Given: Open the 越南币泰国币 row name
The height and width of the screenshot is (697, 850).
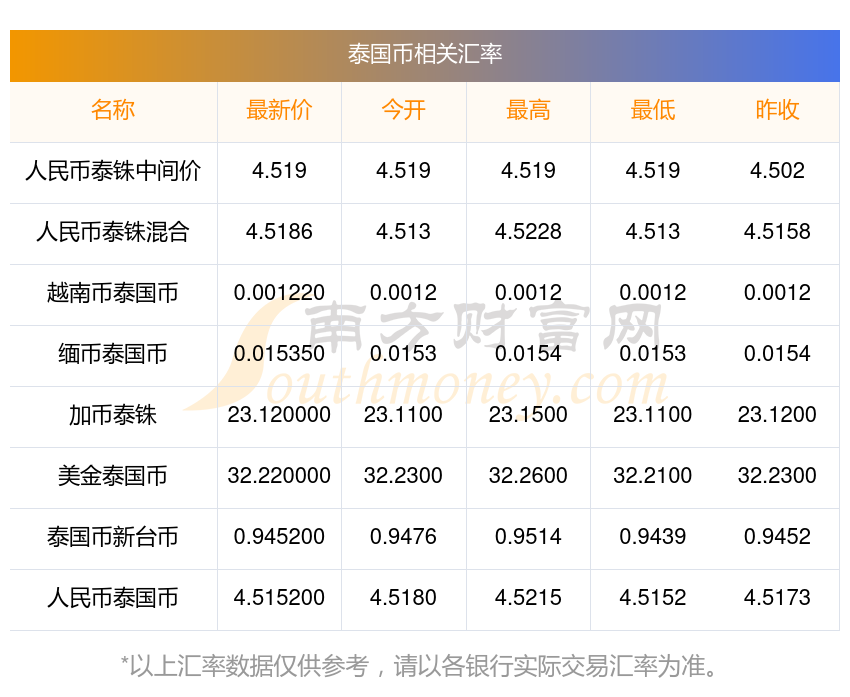Looking at the screenshot, I should coord(113,293).
